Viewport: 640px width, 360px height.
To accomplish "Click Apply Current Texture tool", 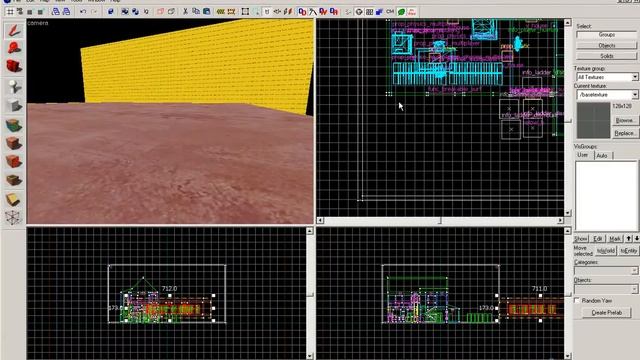I will click(x=14, y=143).
